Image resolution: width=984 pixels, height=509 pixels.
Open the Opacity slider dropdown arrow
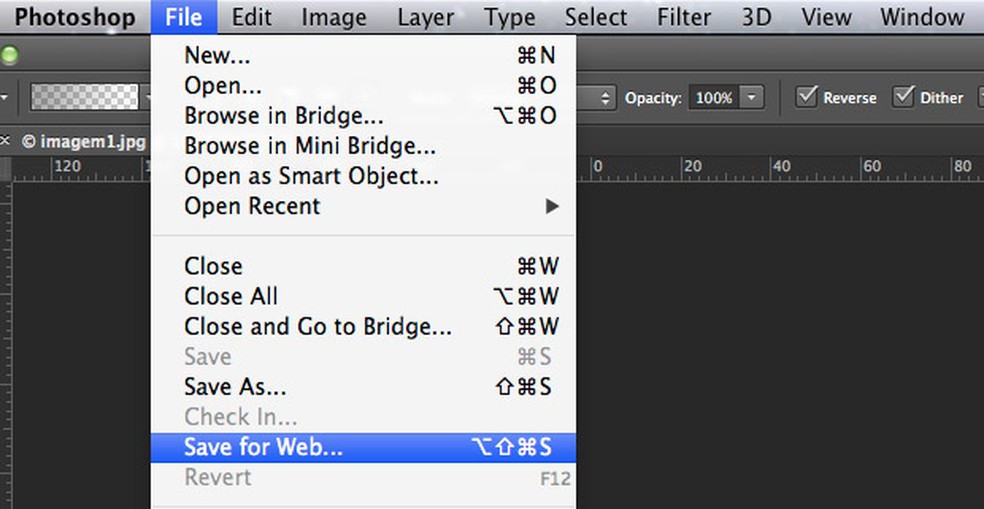pos(752,98)
